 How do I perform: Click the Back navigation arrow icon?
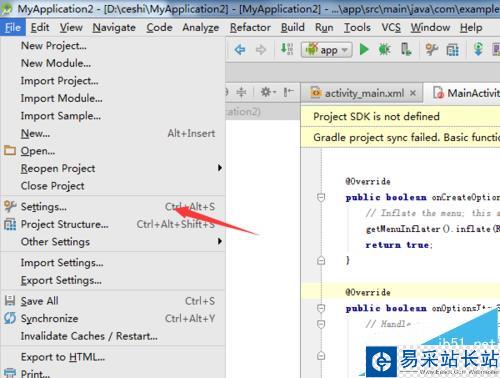tap(240, 50)
